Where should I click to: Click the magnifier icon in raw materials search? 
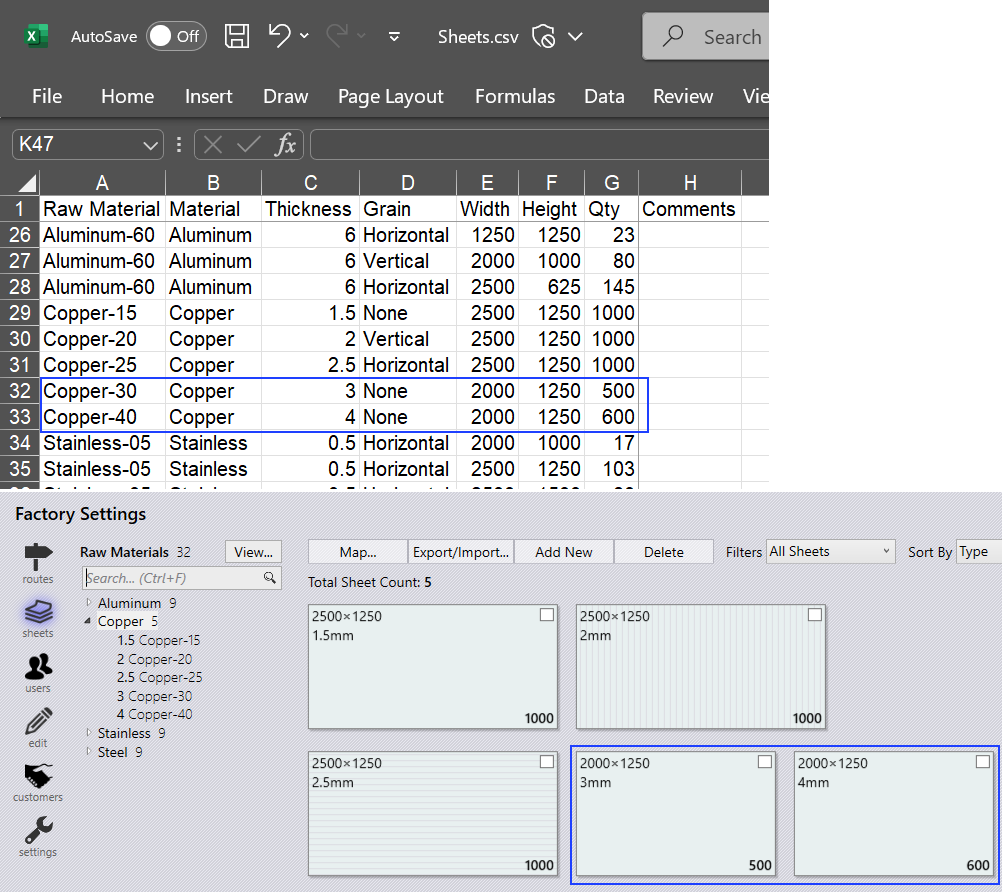pos(270,578)
